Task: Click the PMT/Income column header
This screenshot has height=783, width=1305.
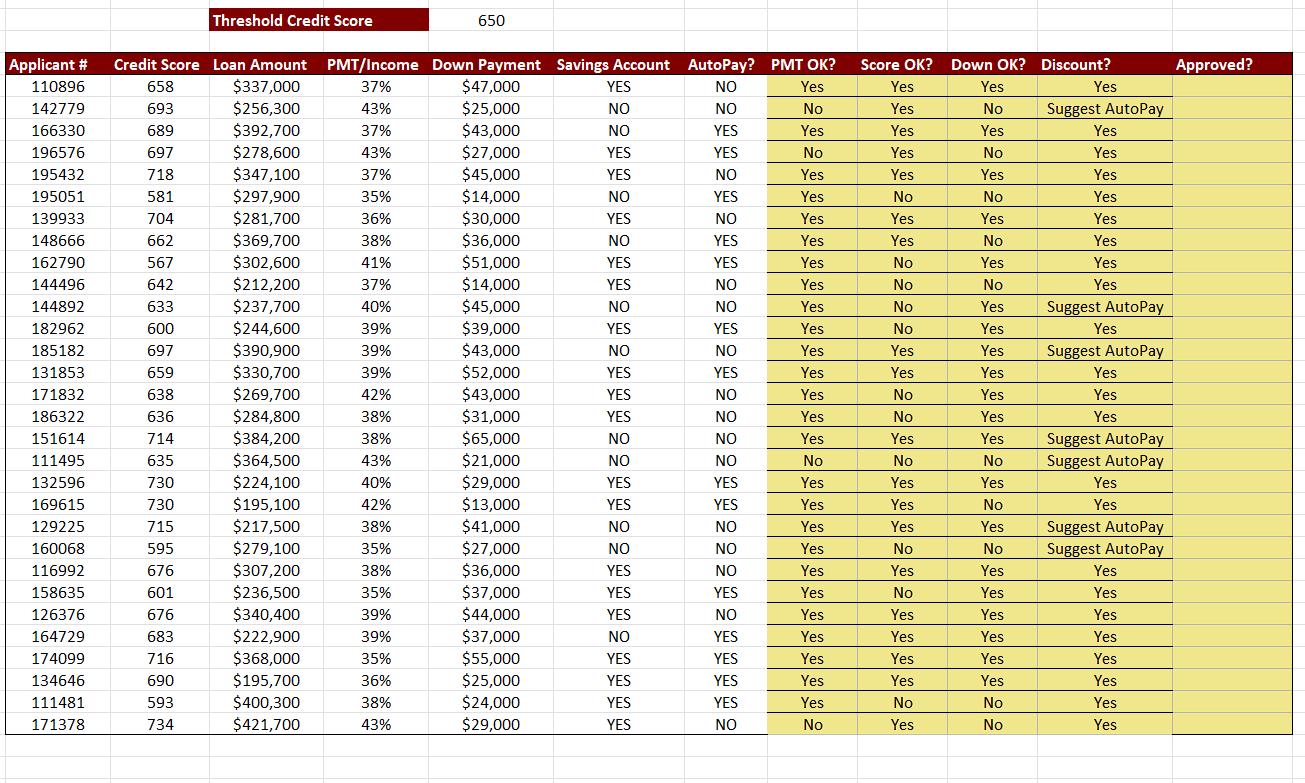Action: click(372, 64)
